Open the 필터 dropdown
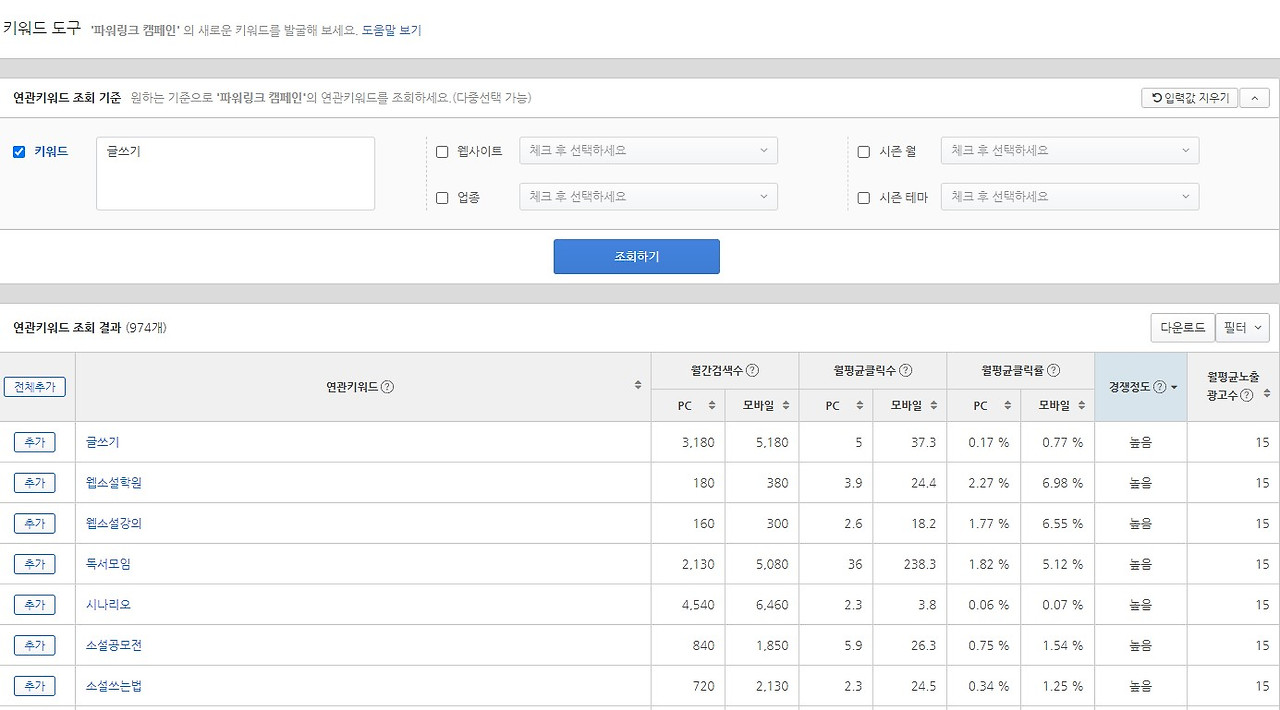This screenshot has height=710, width=1280. coord(1243,328)
